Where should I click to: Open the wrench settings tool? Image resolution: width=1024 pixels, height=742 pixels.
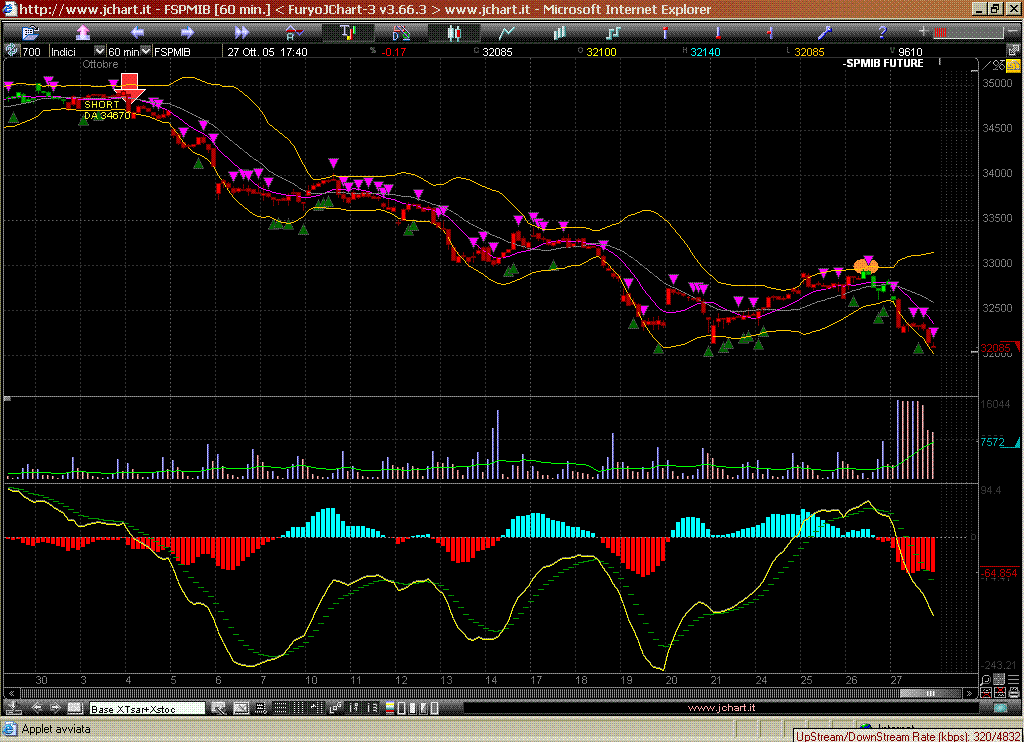click(x=824, y=33)
